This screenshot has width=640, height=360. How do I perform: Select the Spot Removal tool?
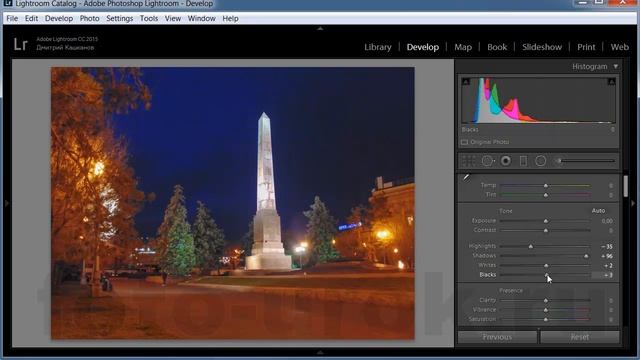click(x=487, y=161)
